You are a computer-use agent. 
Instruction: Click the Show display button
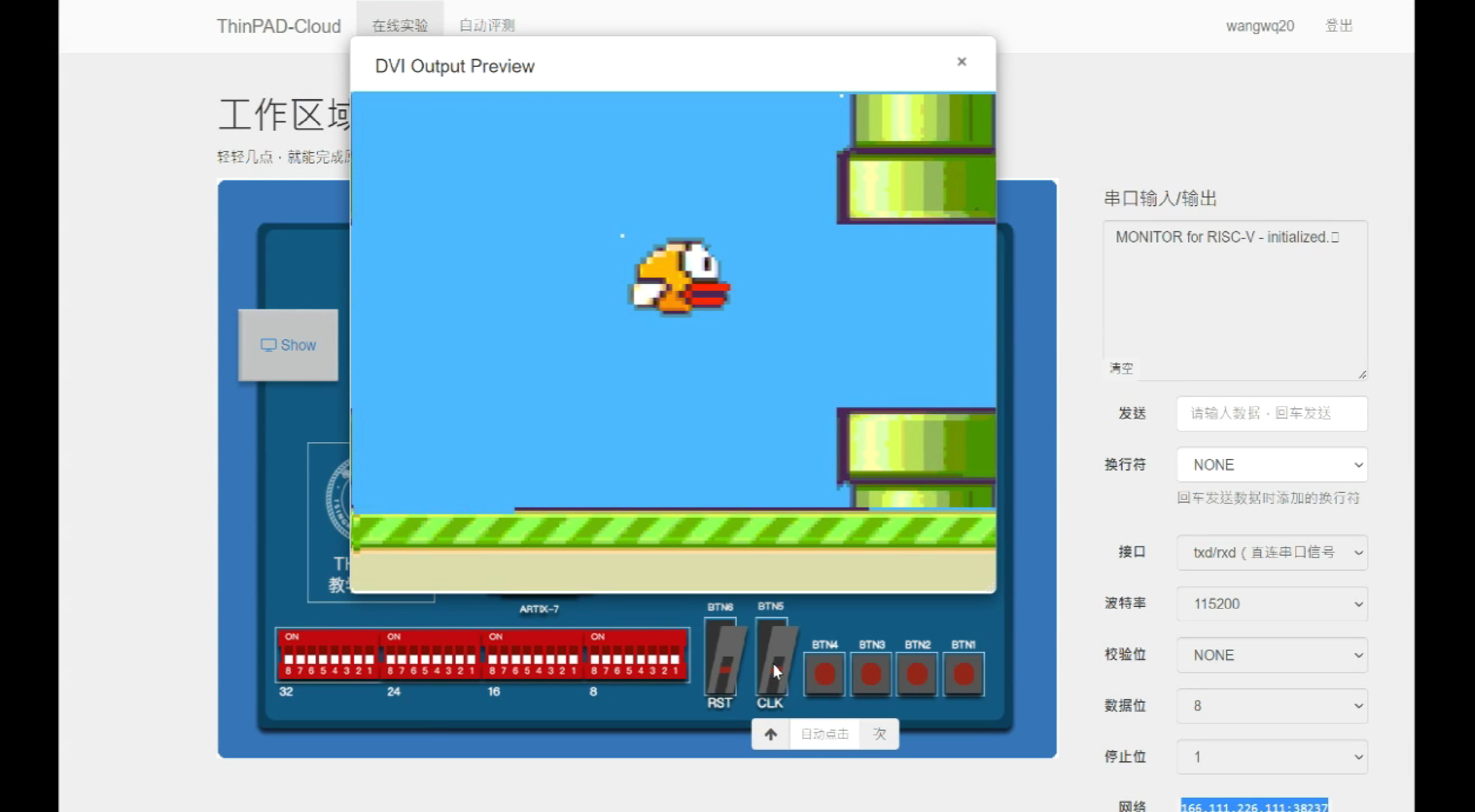(x=288, y=345)
